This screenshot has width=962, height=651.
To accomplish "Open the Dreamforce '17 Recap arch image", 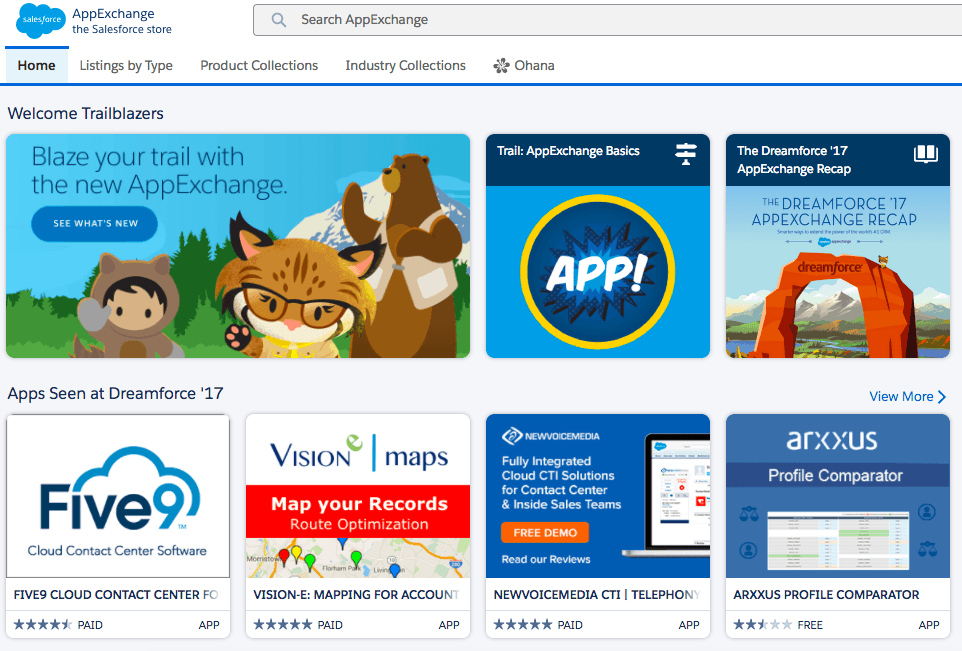I will [837, 272].
